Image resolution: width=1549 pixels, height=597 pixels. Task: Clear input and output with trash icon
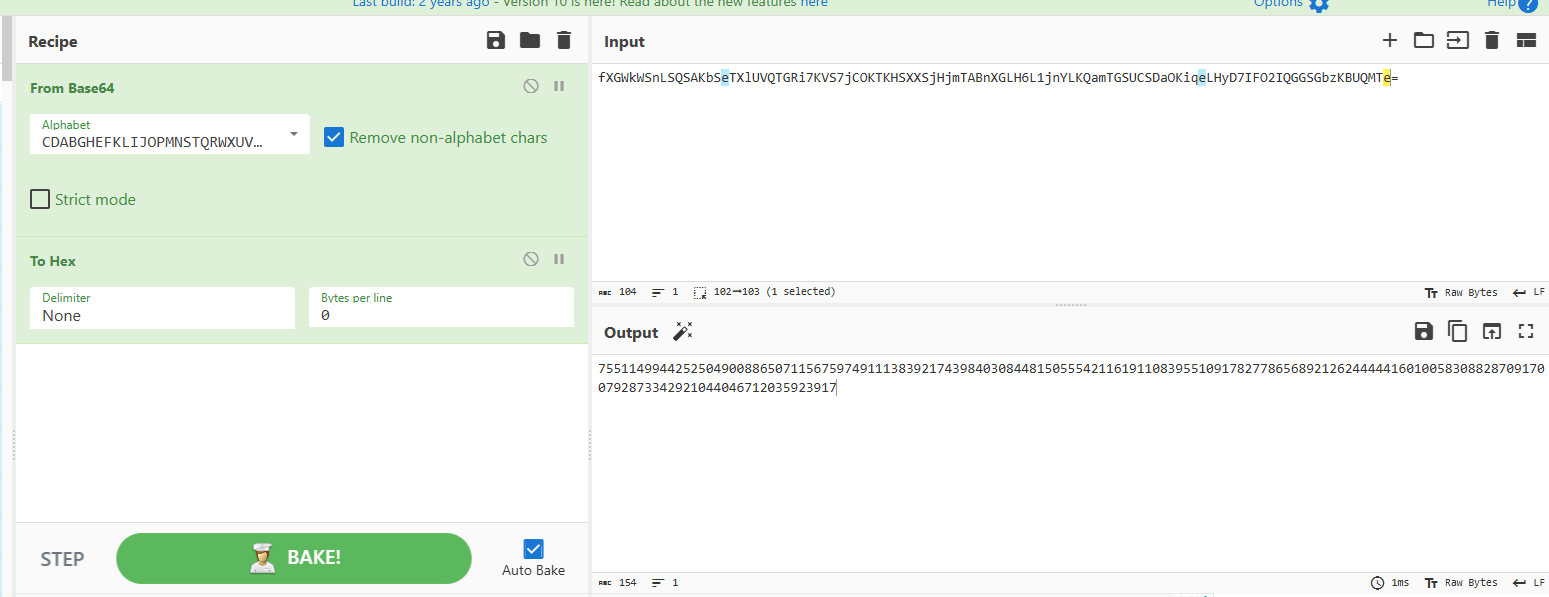click(x=1492, y=40)
